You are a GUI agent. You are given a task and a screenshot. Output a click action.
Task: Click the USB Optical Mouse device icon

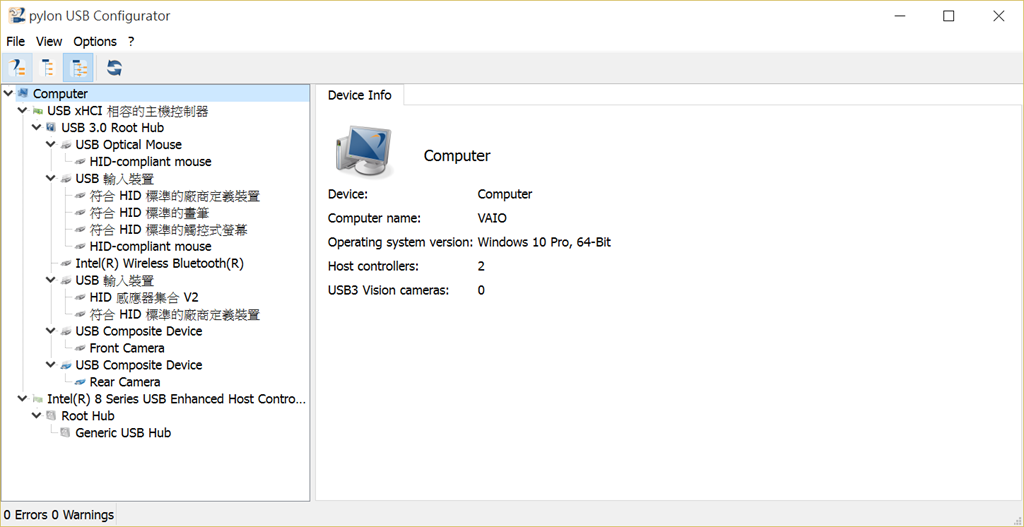point(66,145)
